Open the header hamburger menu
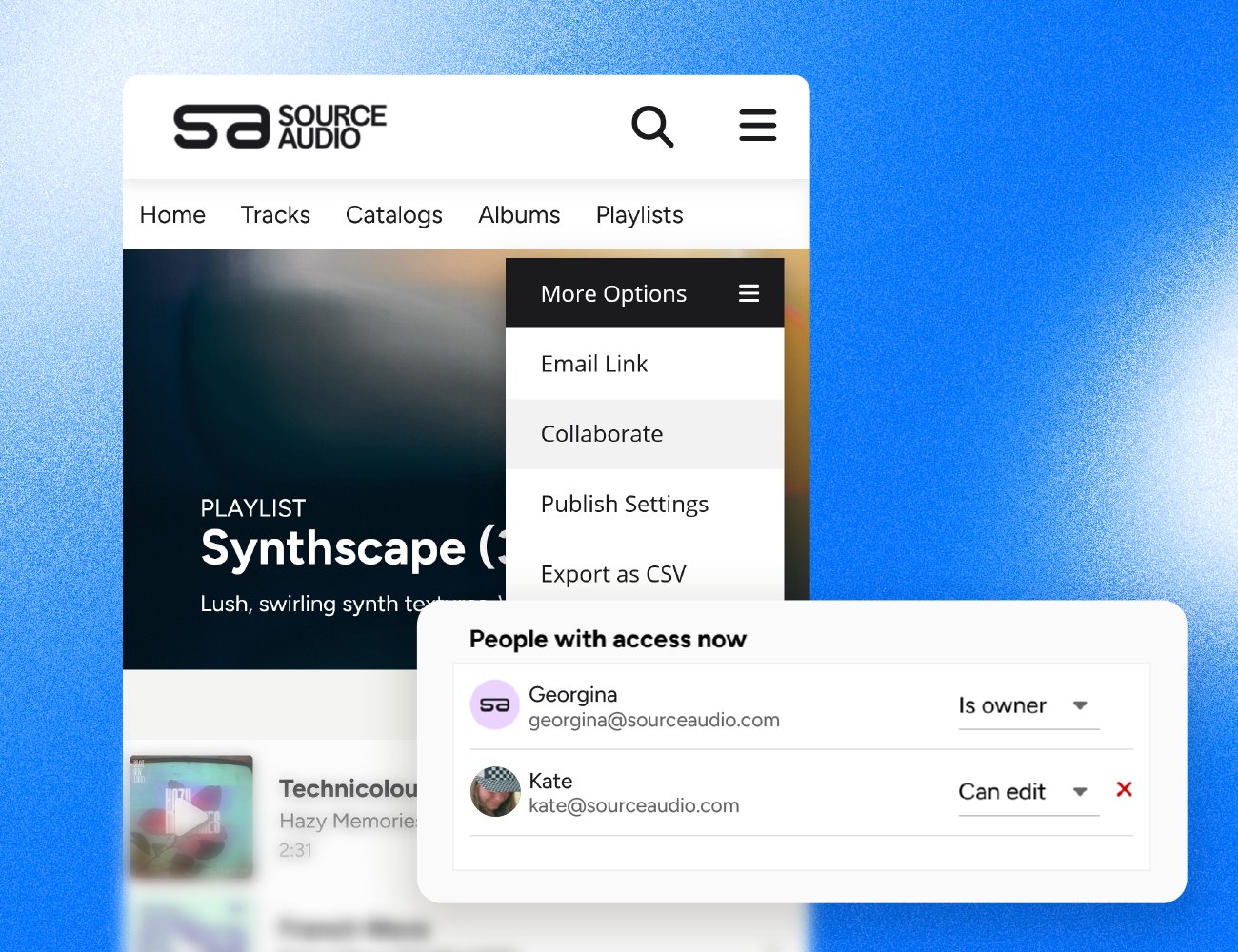 [758, 126]
